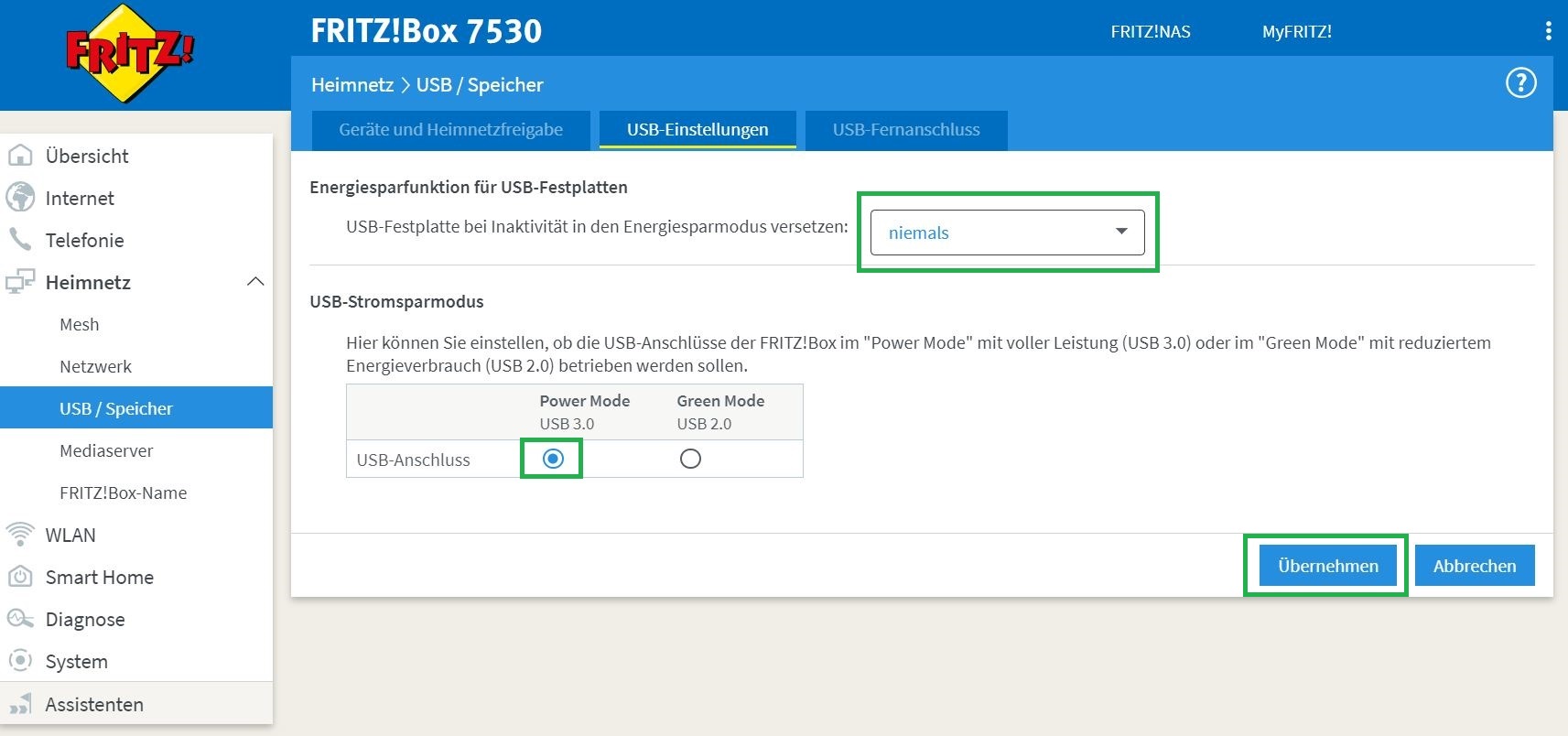The height and width of the screenshot is (736, 1568).
Task: Click the 'USB-Anschluss' table row label
Action: pyautogui.click(x=413, y=460)
